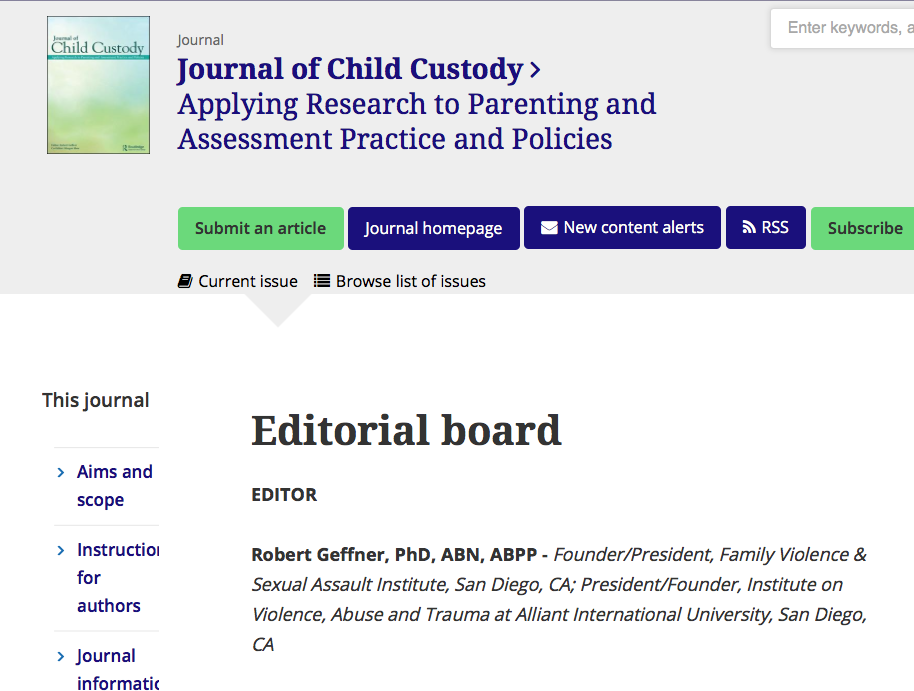The image size is (914, 691).
Task: Click the Journal of Child Custody title link
Action: [x=349, y=70]
